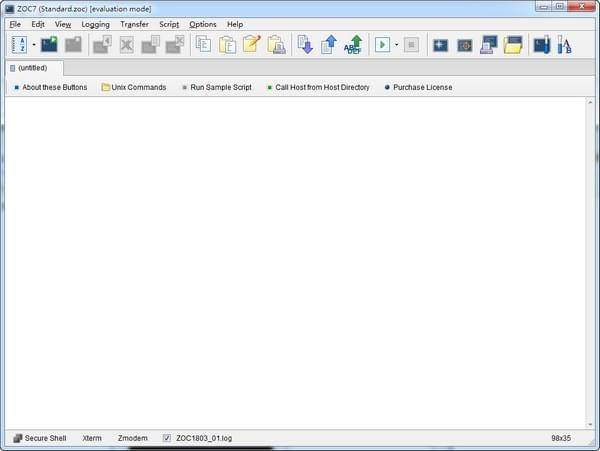
Task: Click the download arrow toolbar icon
Action: [x=305, y=45]
